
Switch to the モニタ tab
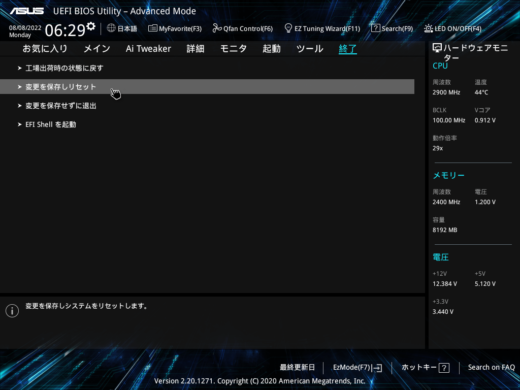coord(233,49)
